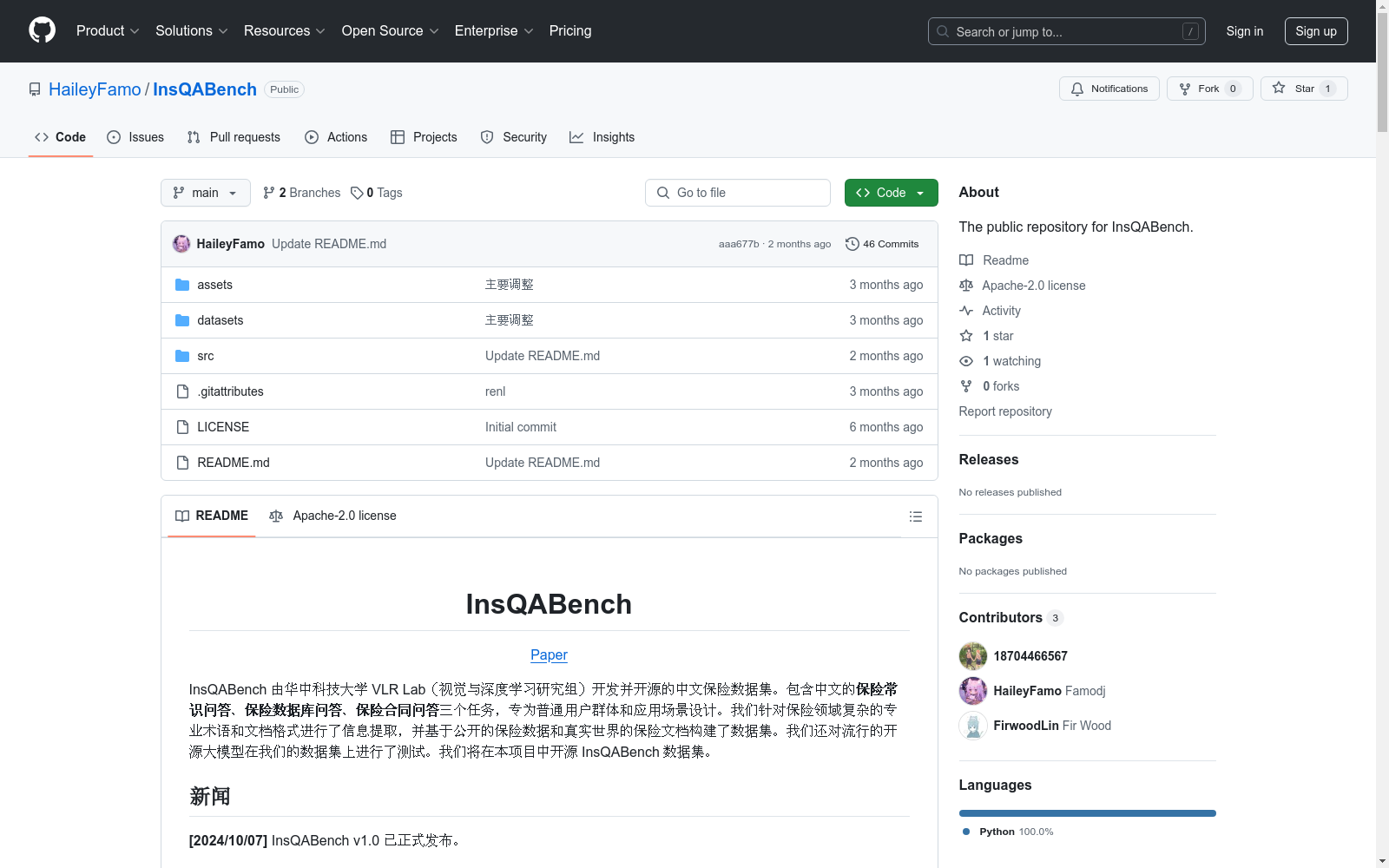The image size is (1389, 868).
Task: Click the LICENSE file icon
Action: click(x=182, y=427)
